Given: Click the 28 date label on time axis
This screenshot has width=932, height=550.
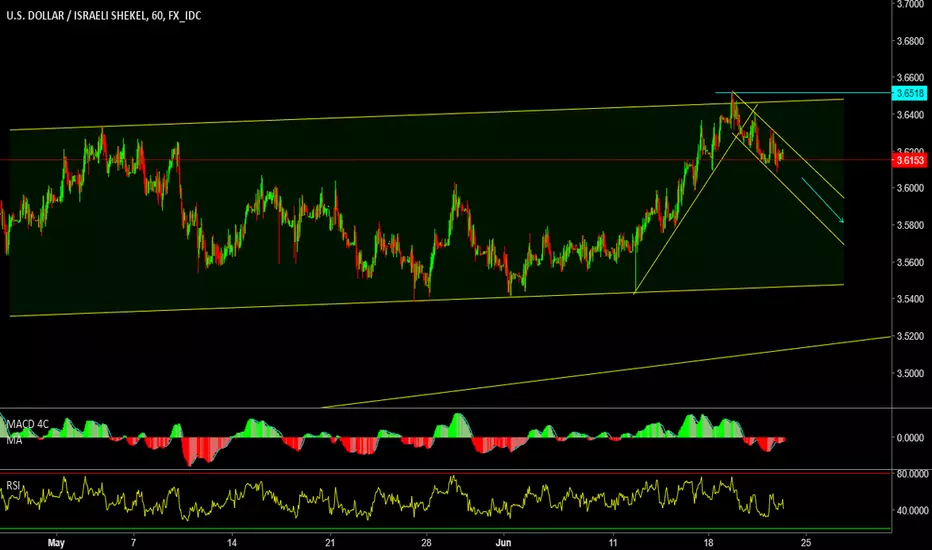Looking at the screenshot, I should pyautogui.click(x=426, y=542).
